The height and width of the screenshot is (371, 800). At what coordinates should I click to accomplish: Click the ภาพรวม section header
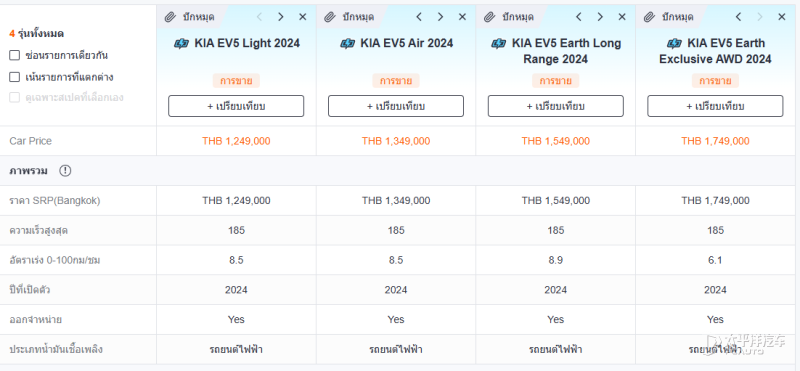click(x=29, y=171)
